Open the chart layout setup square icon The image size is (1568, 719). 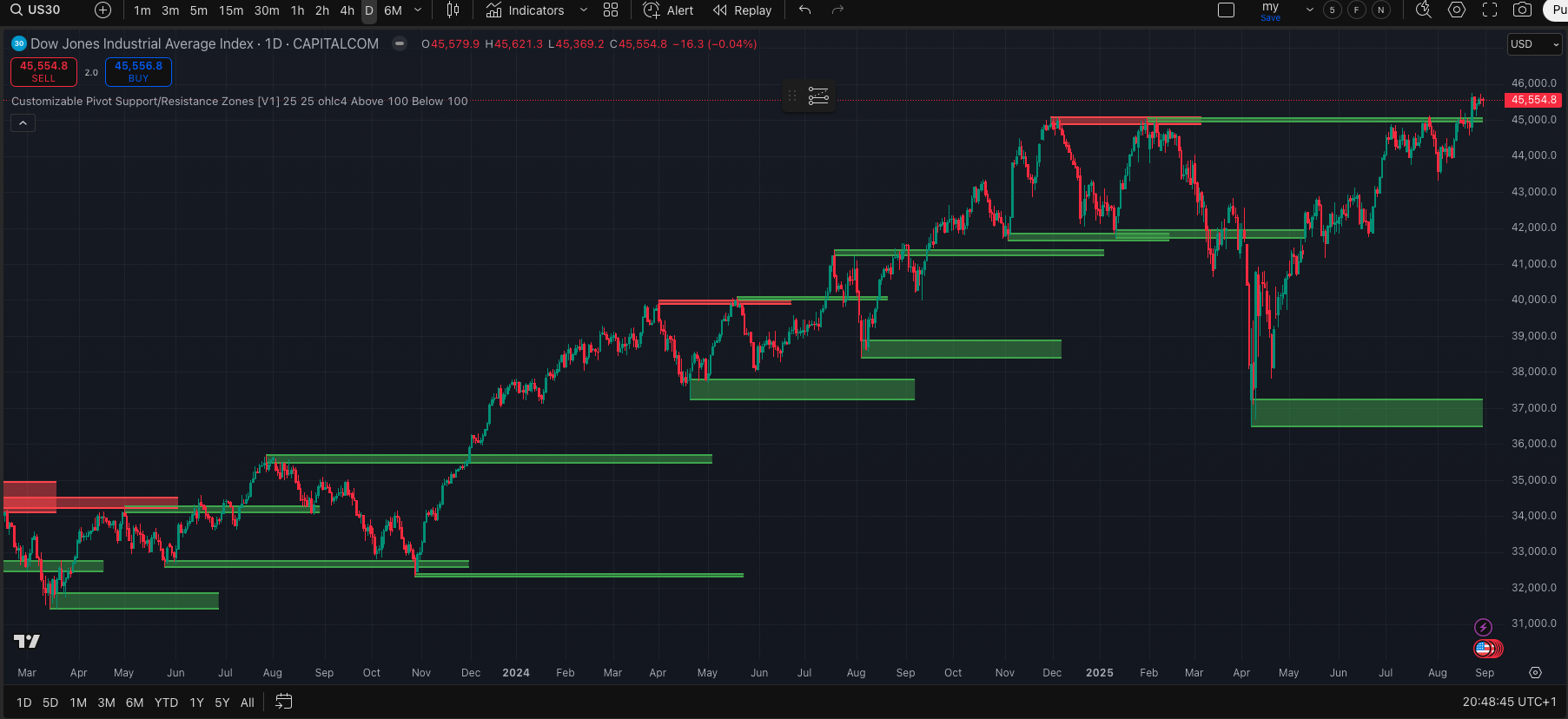1227,10
